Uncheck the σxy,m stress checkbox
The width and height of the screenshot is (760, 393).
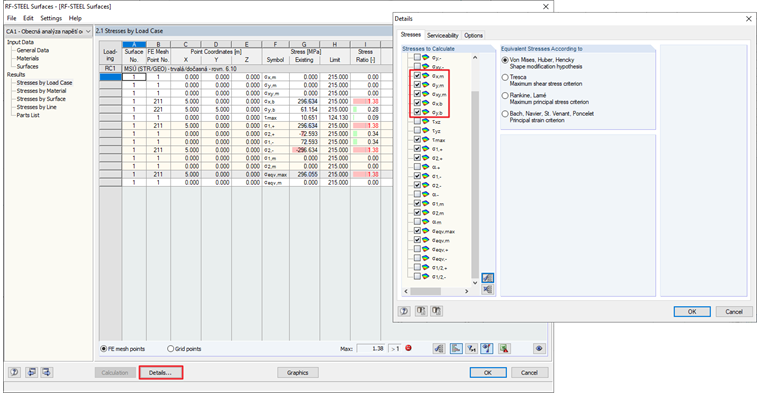coord(417,94)
